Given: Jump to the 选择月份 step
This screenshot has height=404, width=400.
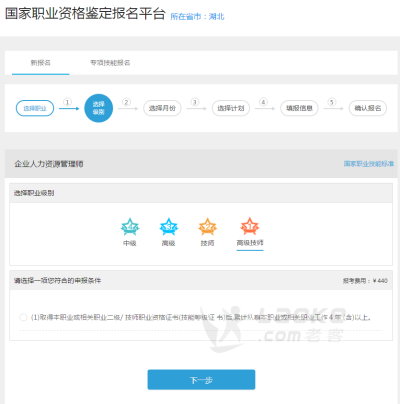Looking at the screenshot, I should pos(162,108).
